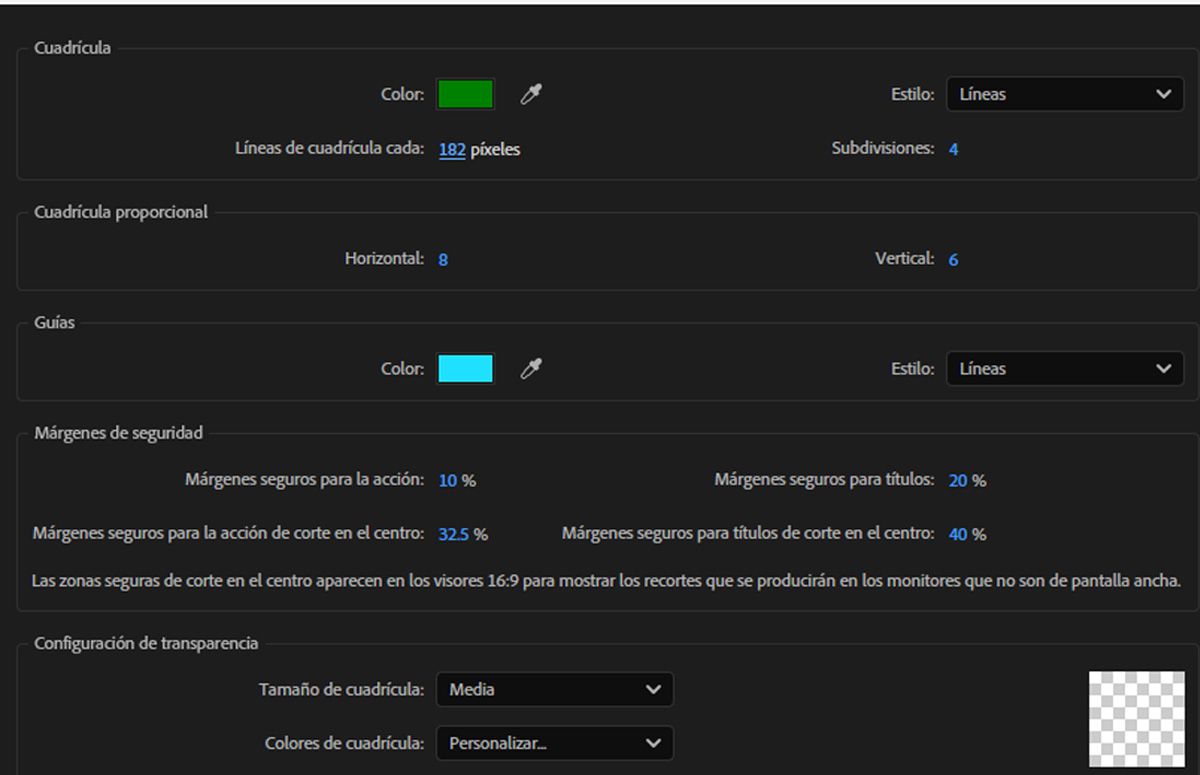
Task: Open the Estilo dropdown under Guías
Action: coord(1063,368)
